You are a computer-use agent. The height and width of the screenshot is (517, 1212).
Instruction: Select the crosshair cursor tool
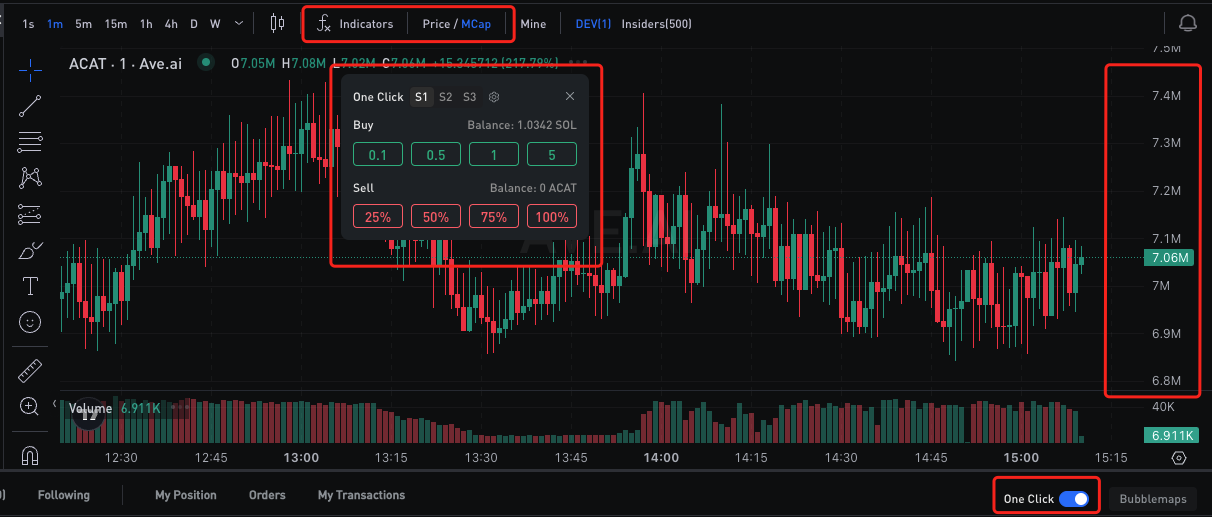click(x=30, y=69)
